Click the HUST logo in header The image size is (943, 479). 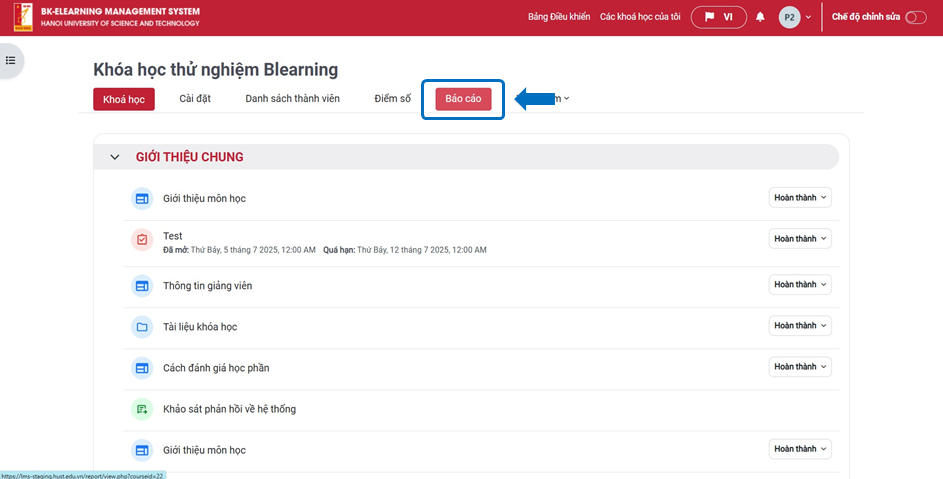coord(23,17)
